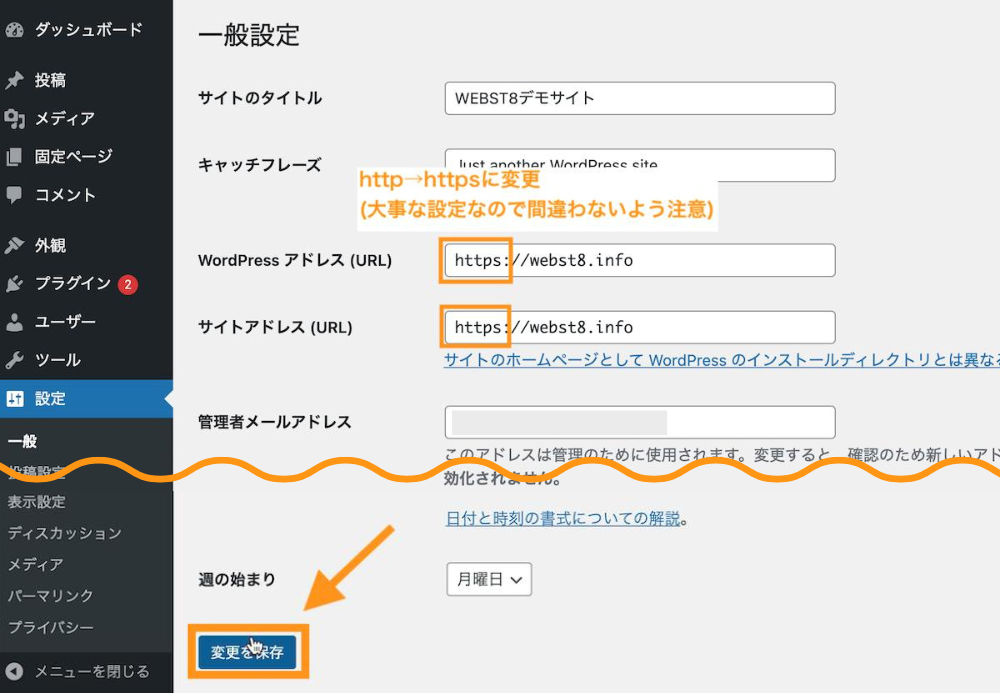Click inside the サイトのタイトル input field
This screenshot has height=693, width=1000.
point(639,98)
